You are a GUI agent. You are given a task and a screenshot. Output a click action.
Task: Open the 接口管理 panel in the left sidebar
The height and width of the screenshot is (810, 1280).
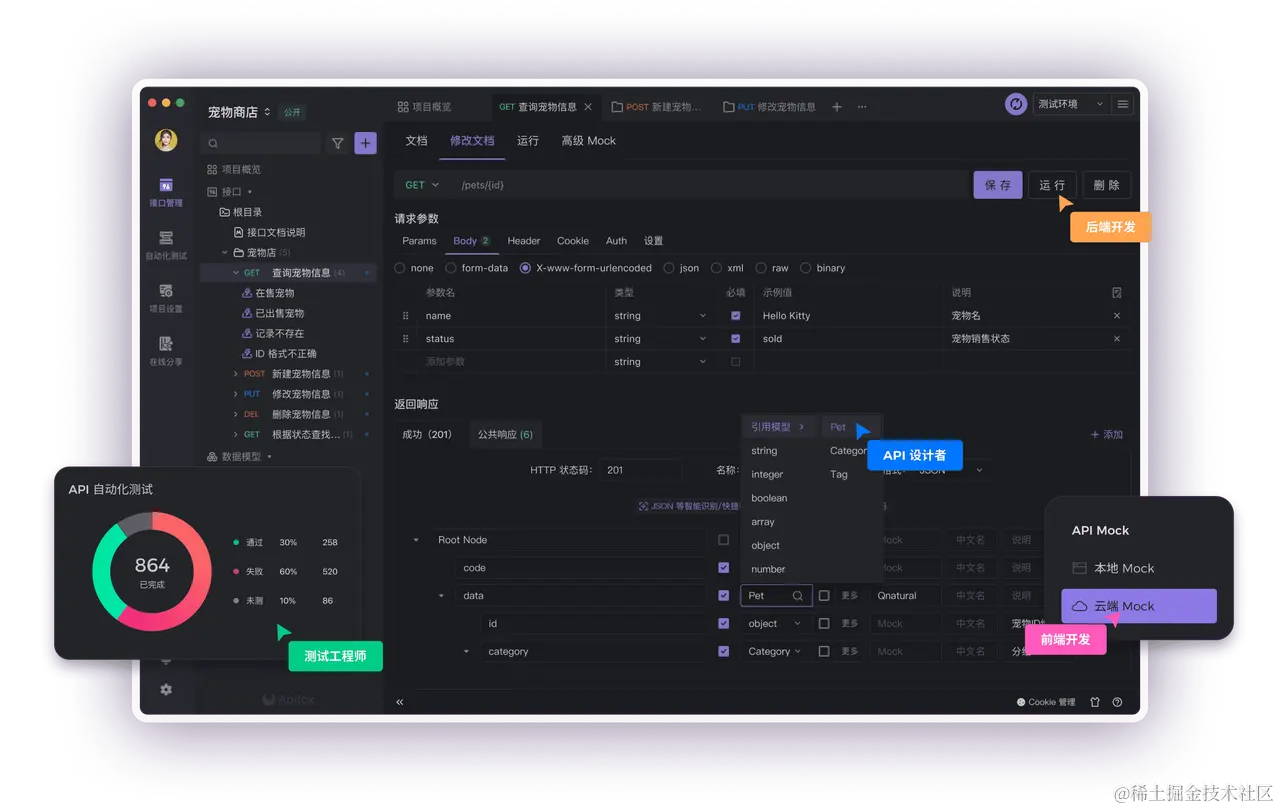coord(166,193)
